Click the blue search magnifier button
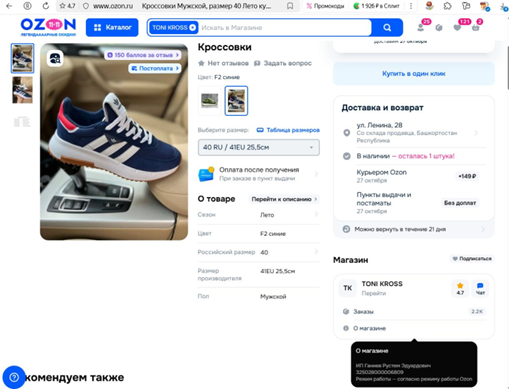Screen dimensions: 509x389 (387, 27)
